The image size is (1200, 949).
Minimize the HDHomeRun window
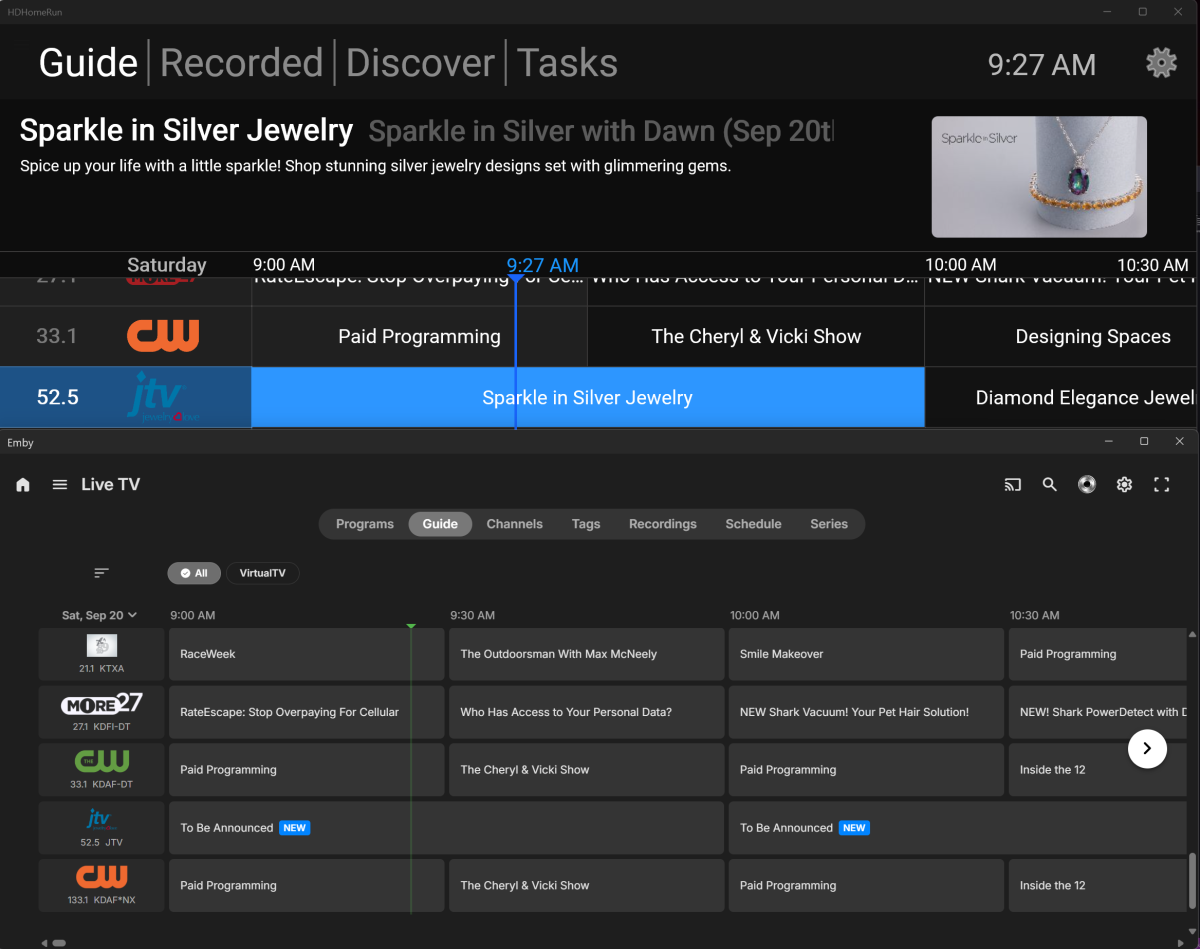[1107, 12]
